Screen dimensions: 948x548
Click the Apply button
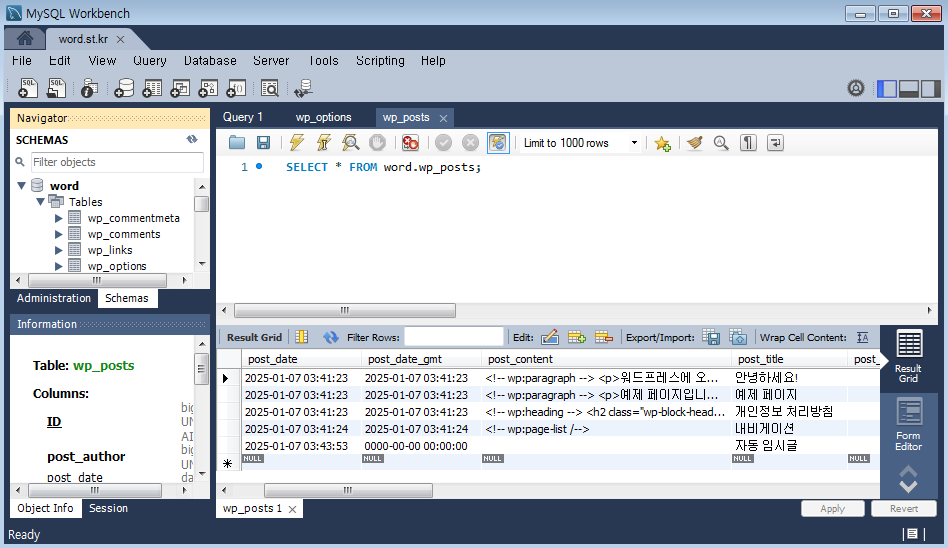[832, 509]
